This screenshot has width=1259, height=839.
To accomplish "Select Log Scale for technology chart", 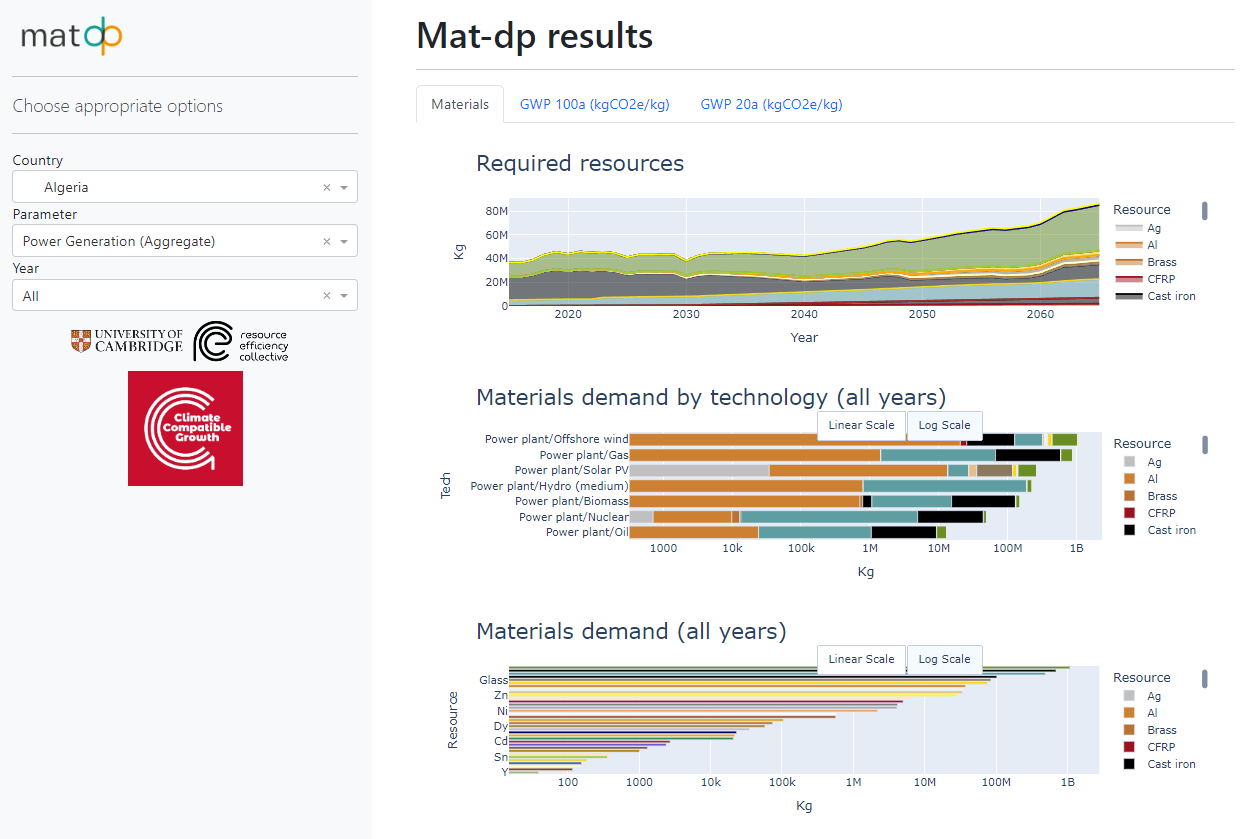I will coord(945,425).
